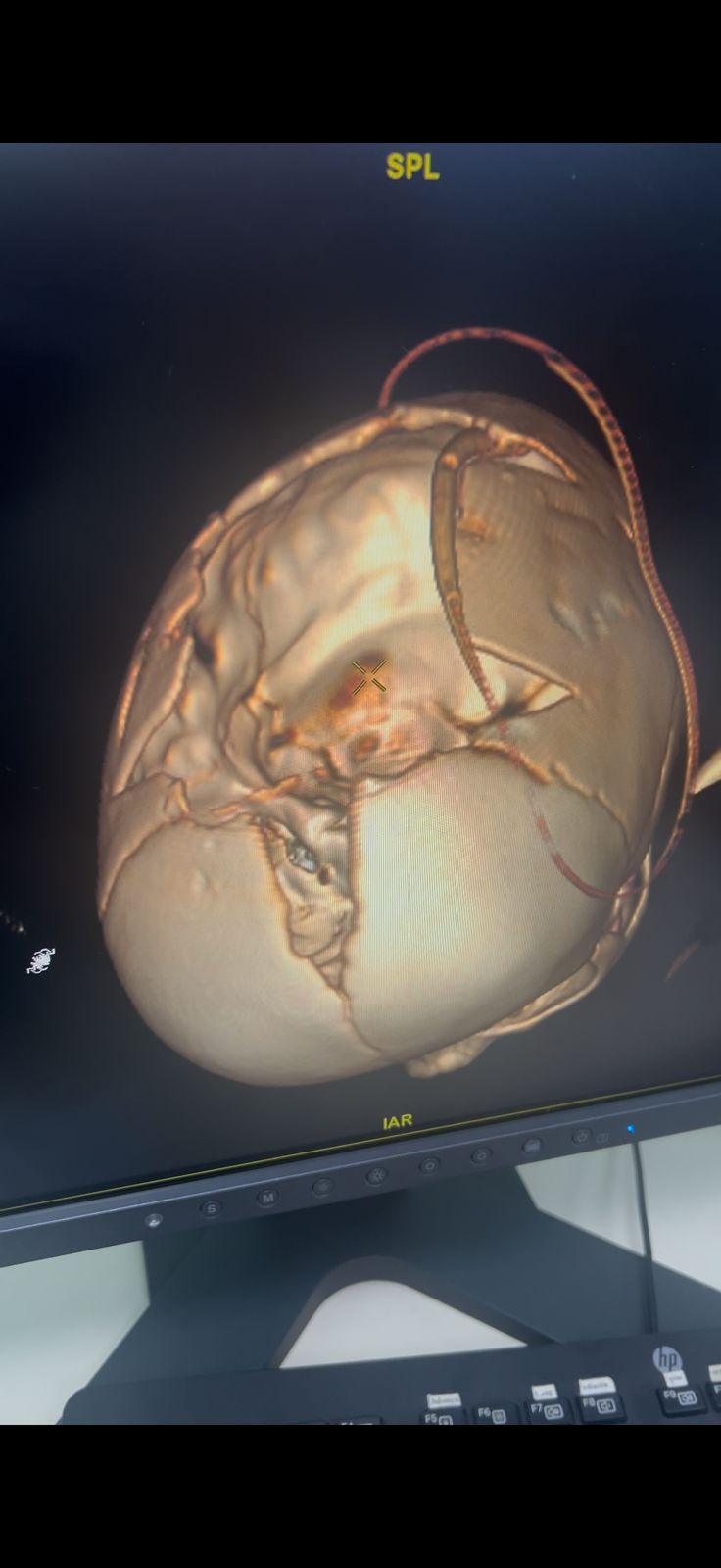Click the blue power LED indicator

coord(630,1129)
